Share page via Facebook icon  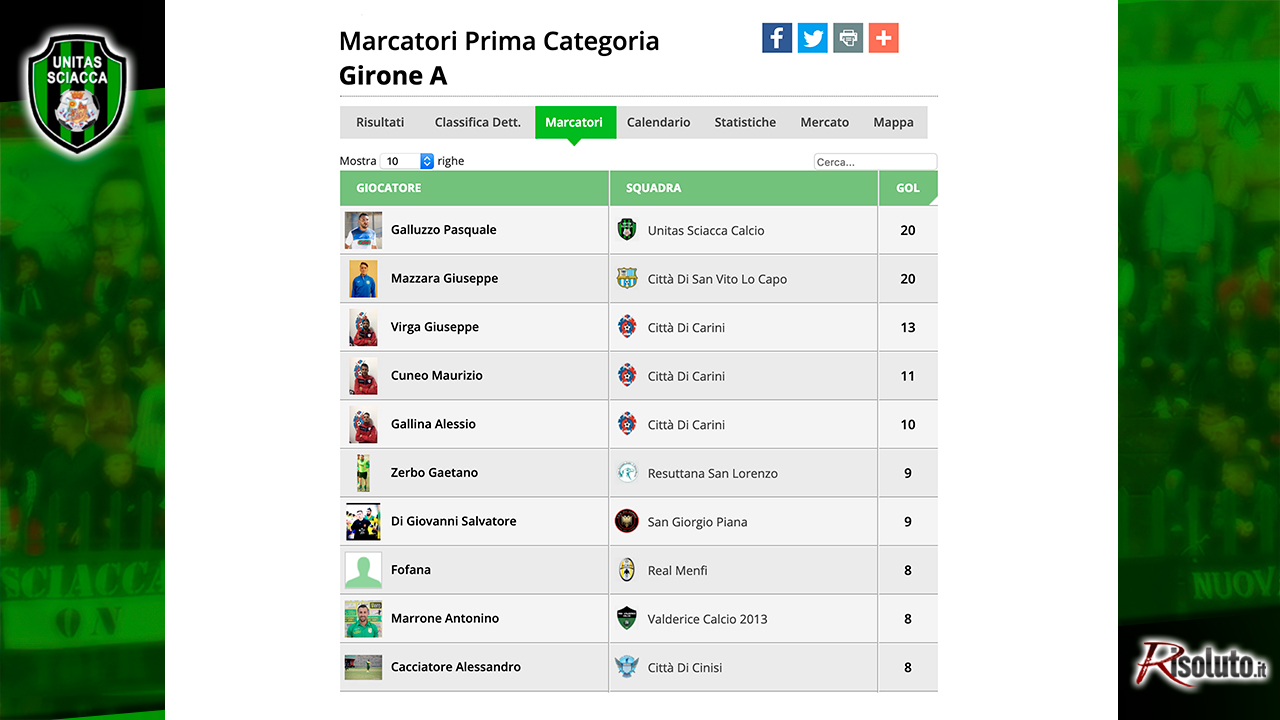pyautogui.click(x=777, y=38)
